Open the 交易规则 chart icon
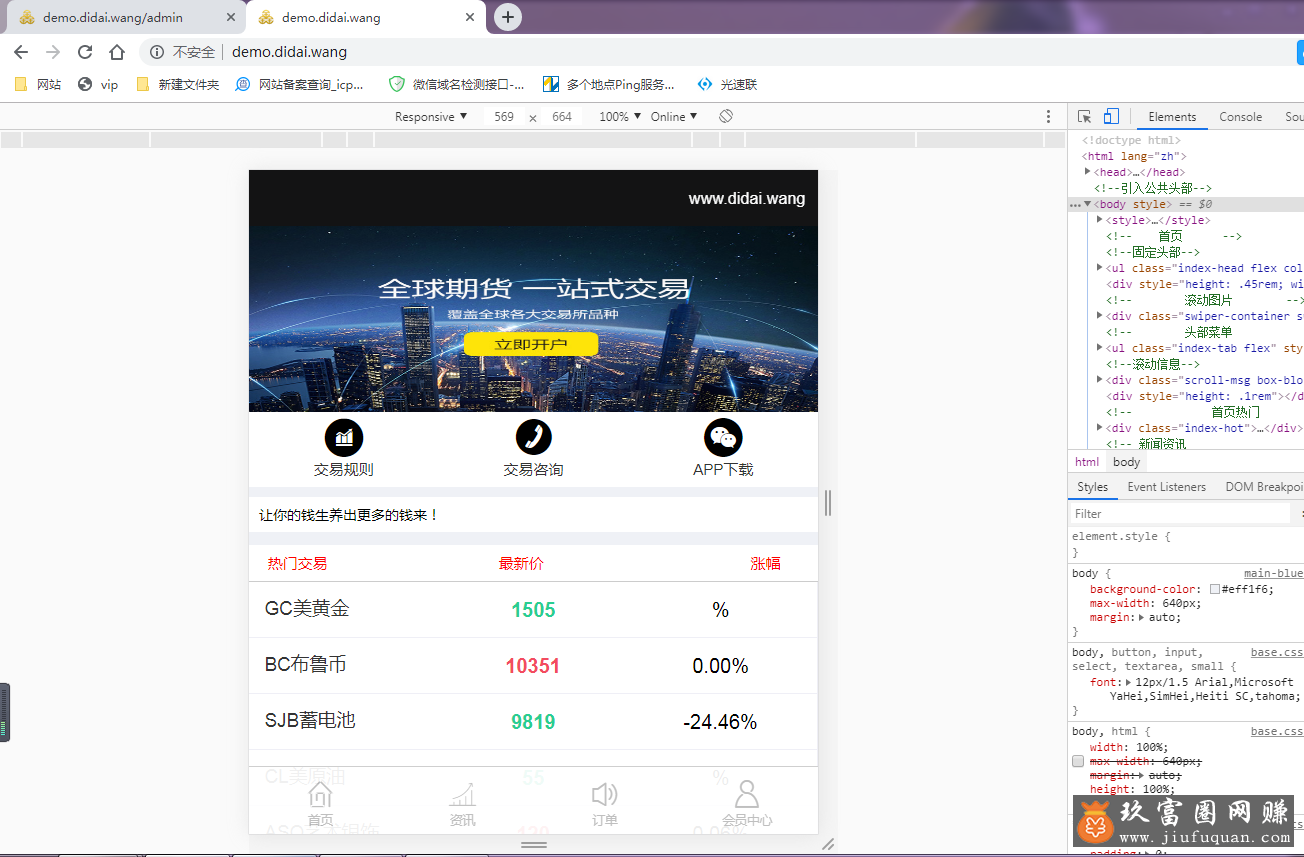 [344, 437]
